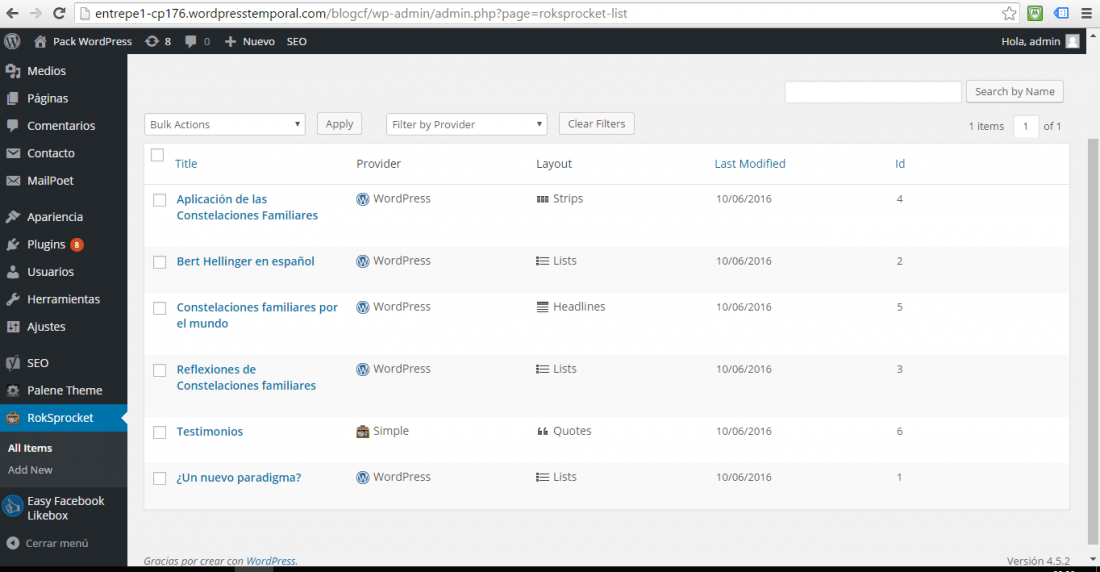Open the Bulk Actions dropdown
This screenshot has width=1100, height=572.
point(224,124)
